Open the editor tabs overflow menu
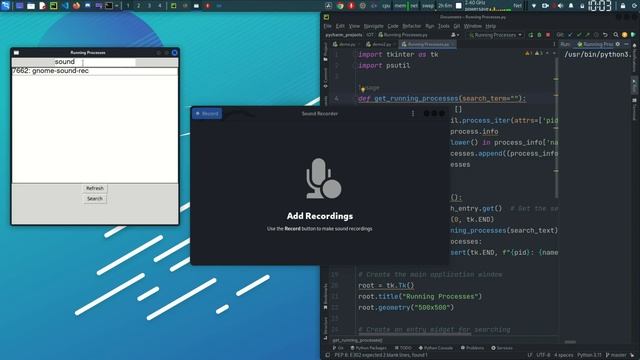This screenshot has width=640, height=360. click(554, 44)
